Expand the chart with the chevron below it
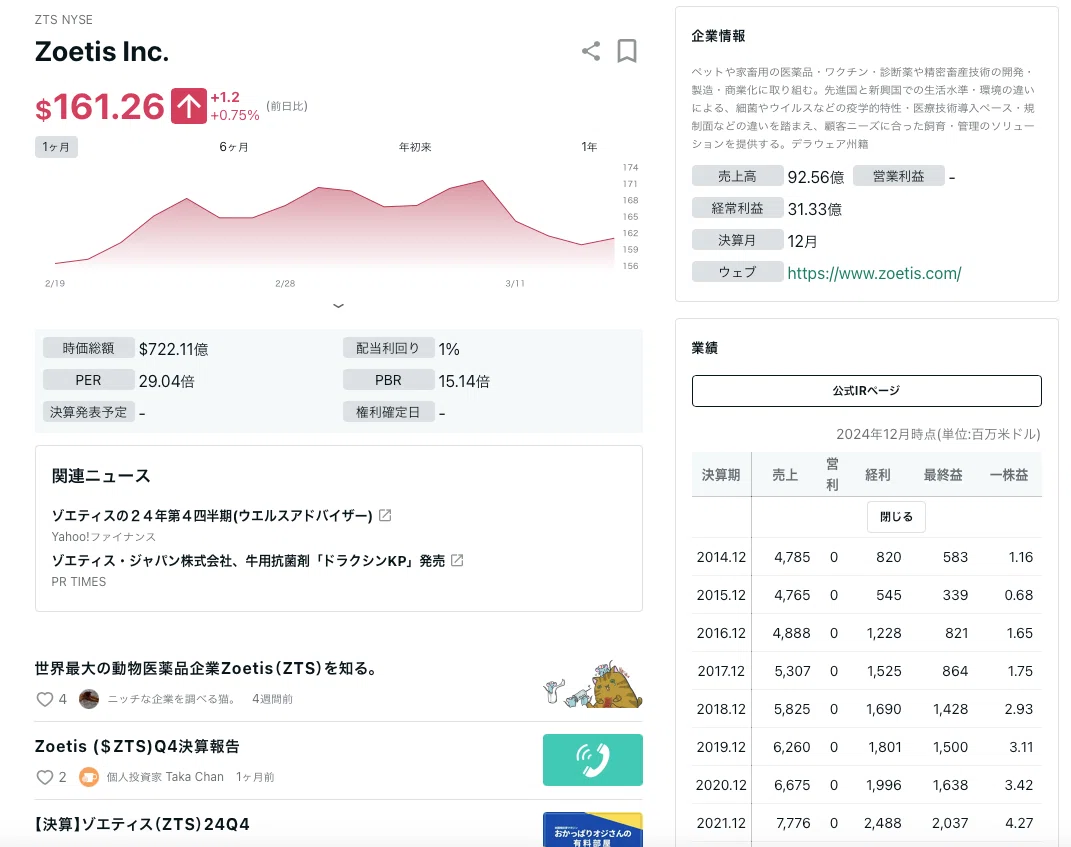 pos(338,305)
